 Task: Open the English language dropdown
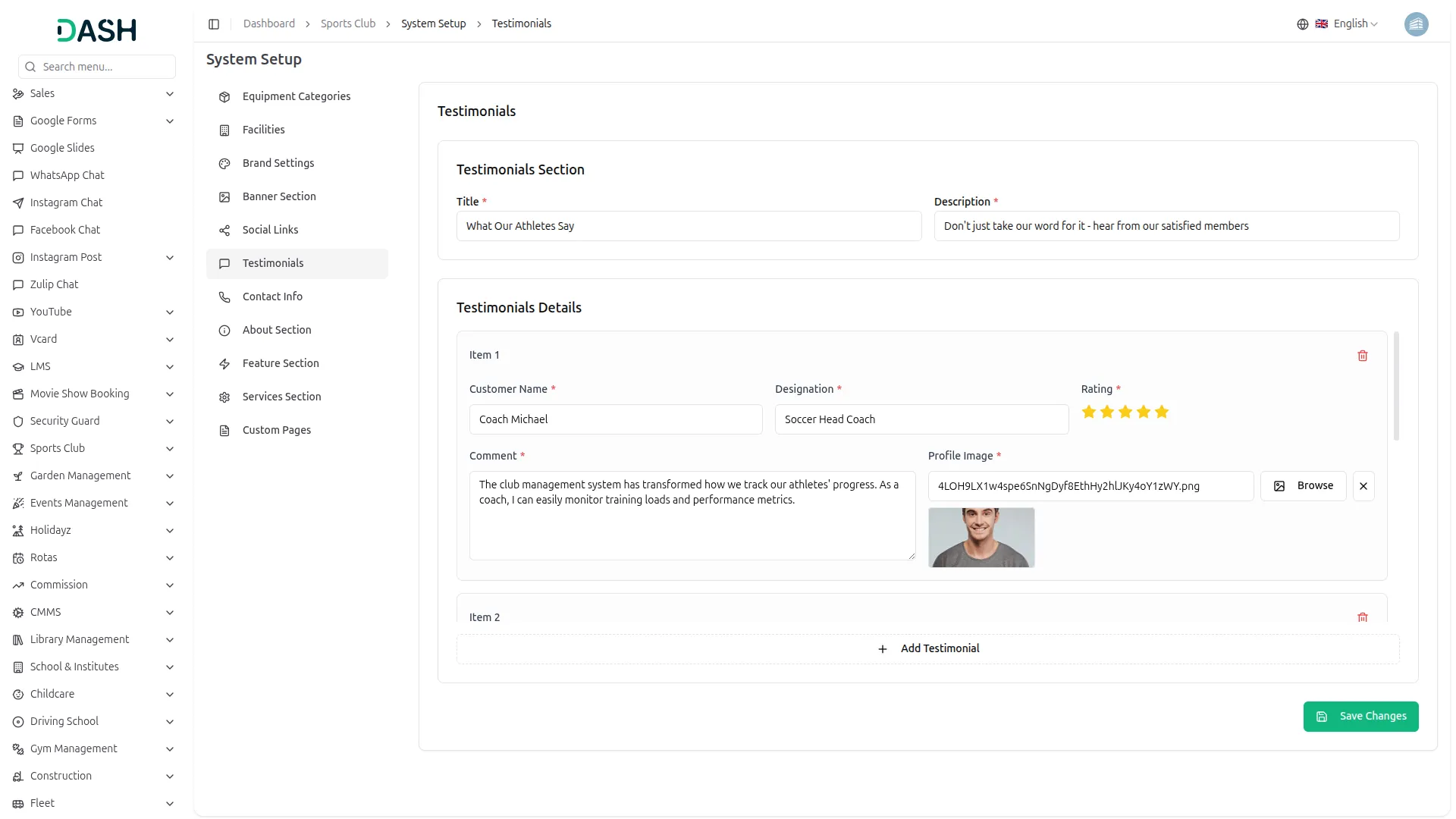pos(1355,24)
